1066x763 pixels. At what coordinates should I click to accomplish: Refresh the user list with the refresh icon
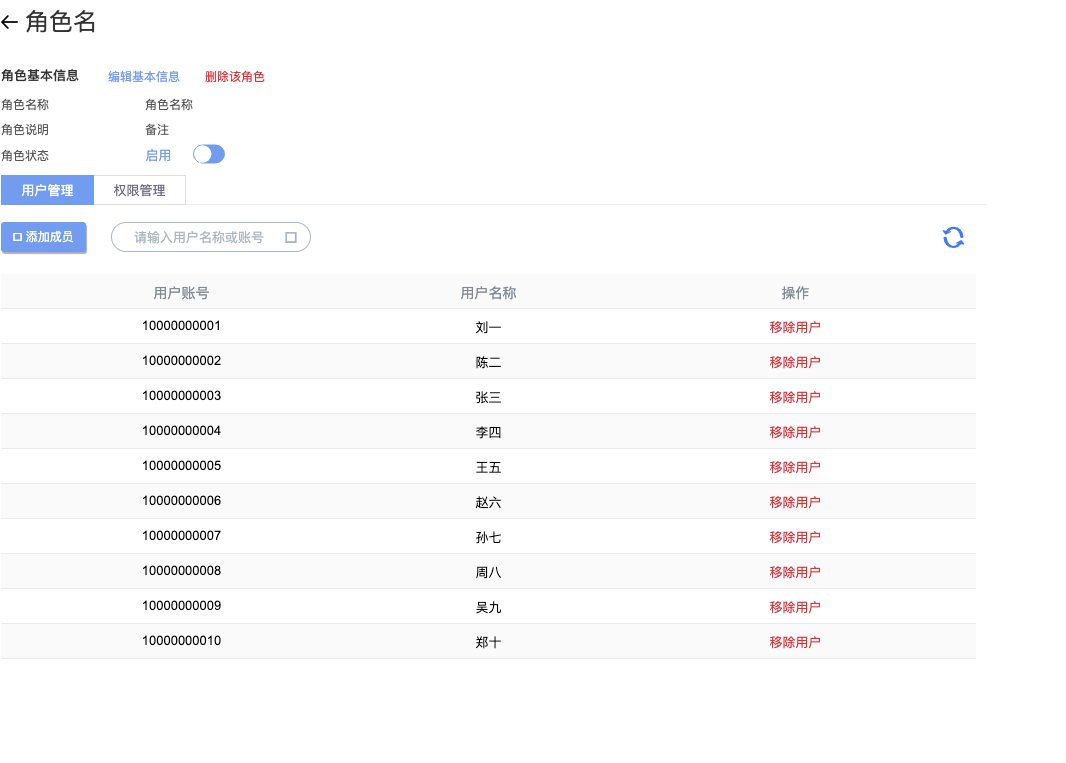pyautogui.click(x=953, y=237)
